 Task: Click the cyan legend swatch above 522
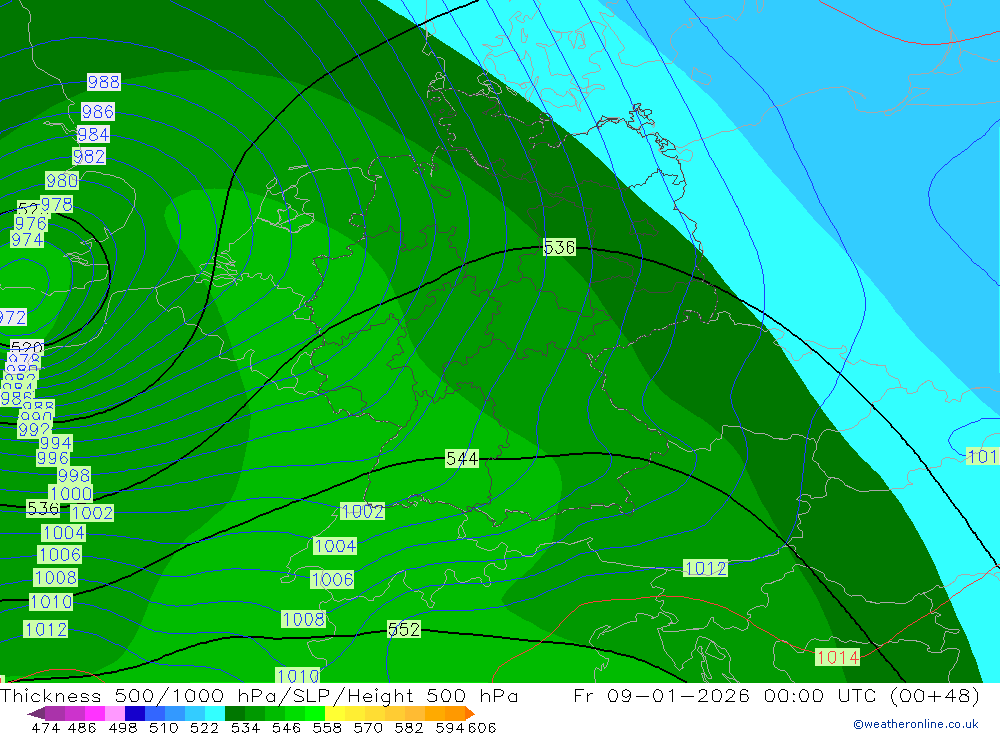point(214,713)
